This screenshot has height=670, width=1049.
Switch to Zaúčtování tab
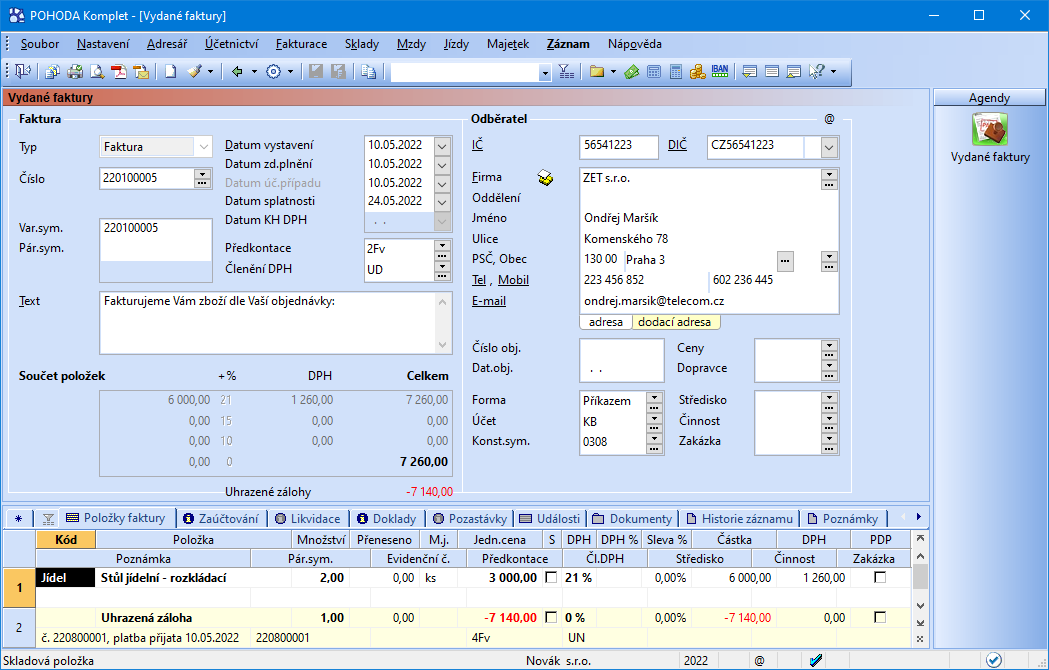point(221,519)
